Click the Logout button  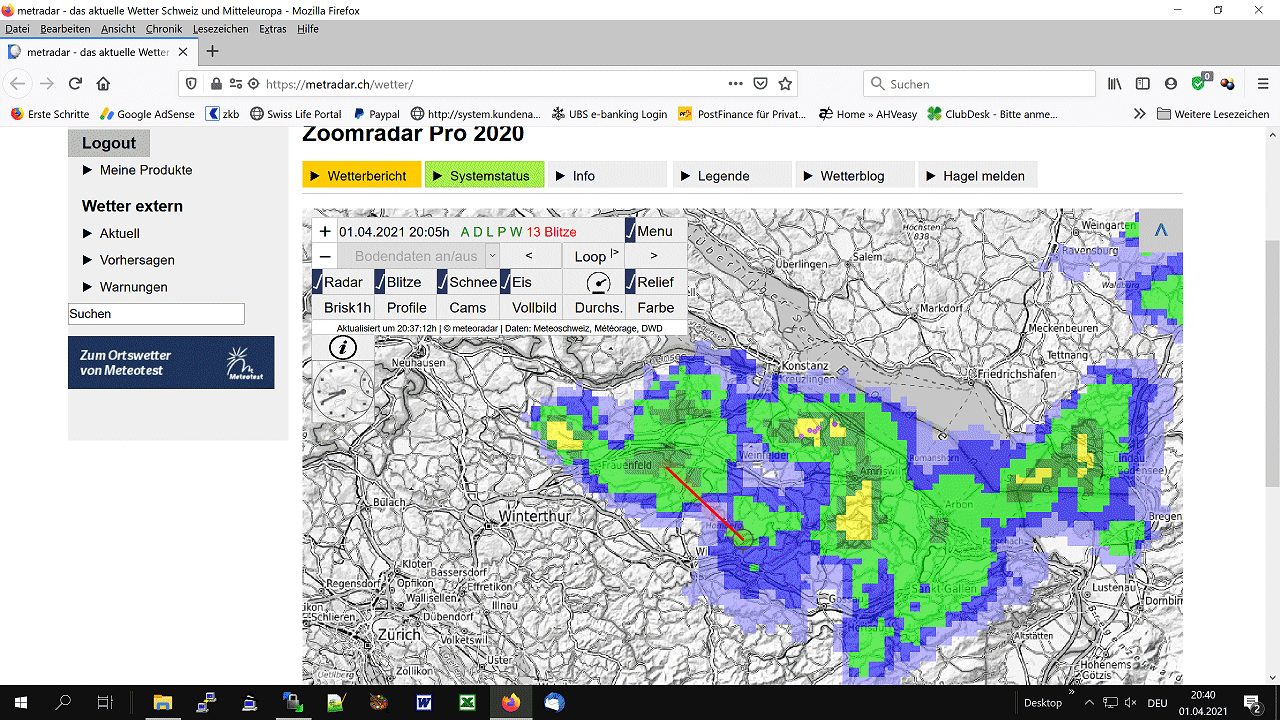(109, 143)
